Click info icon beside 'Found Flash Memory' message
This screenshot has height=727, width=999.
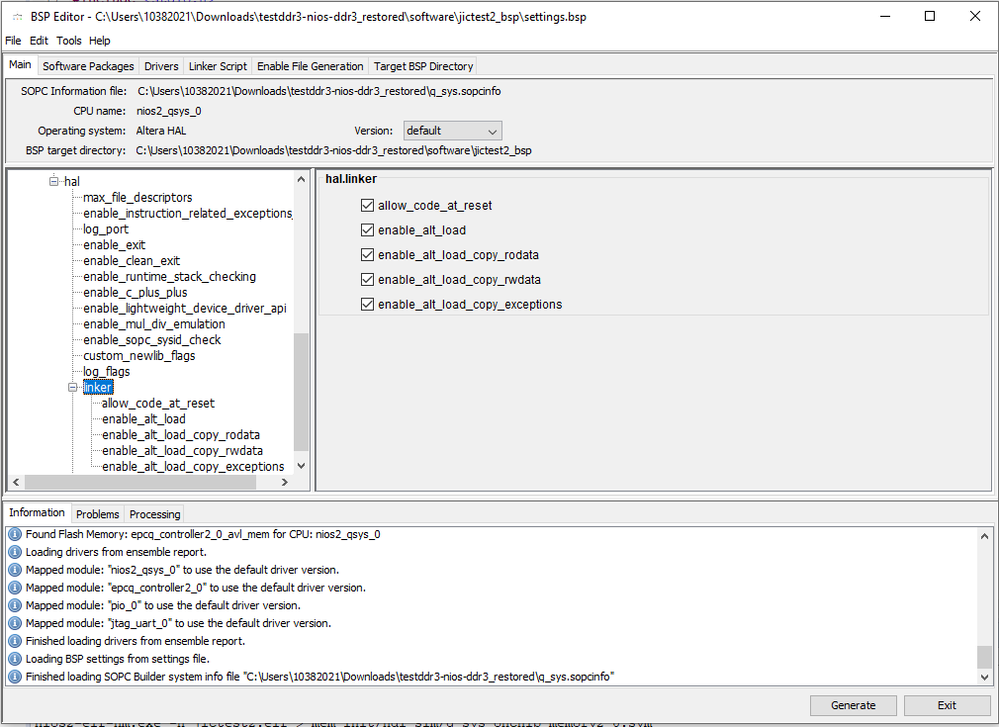(15, 534)
